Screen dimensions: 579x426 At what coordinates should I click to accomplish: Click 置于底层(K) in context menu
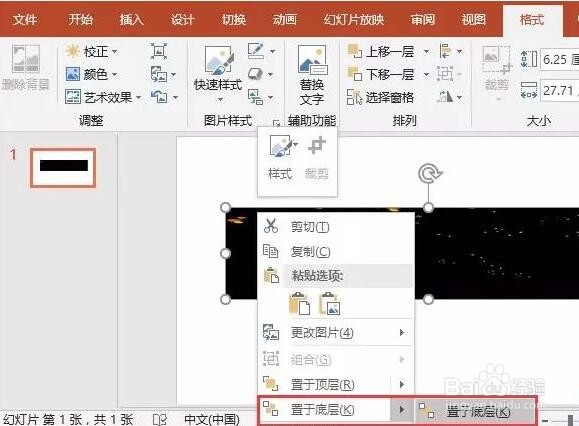(325, 409)
